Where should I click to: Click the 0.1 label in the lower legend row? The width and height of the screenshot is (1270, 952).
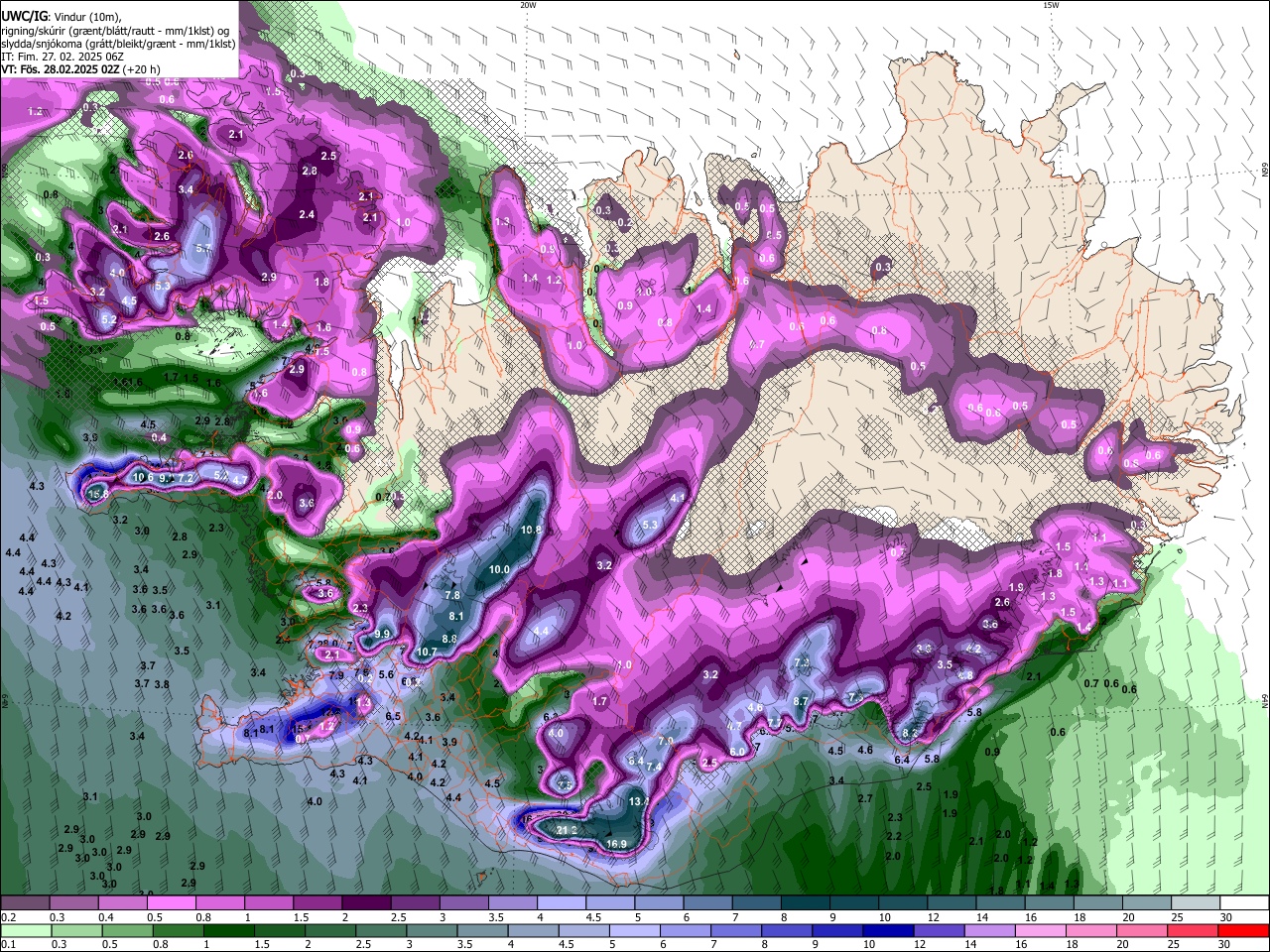(8, 945)
